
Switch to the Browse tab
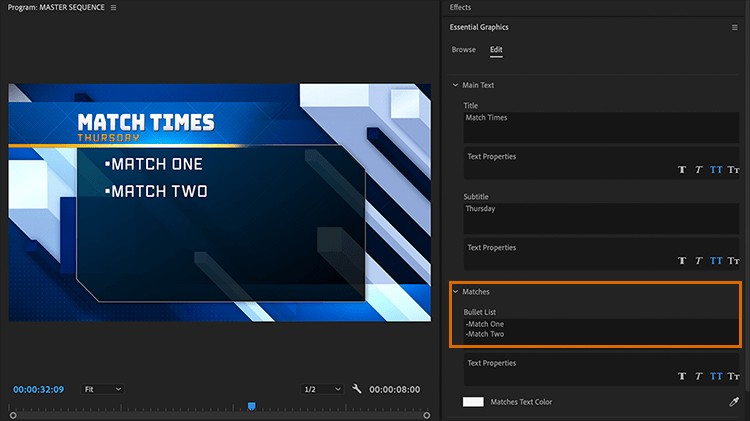tap(464, 50)
